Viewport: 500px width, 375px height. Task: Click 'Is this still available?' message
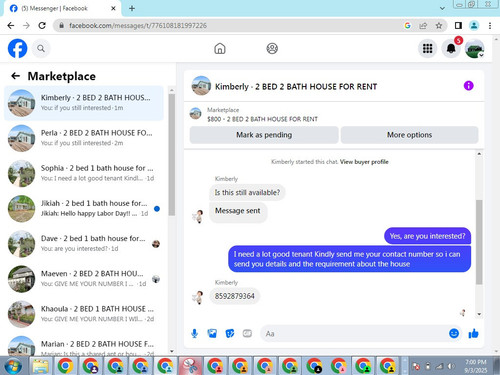coord(247,192)
